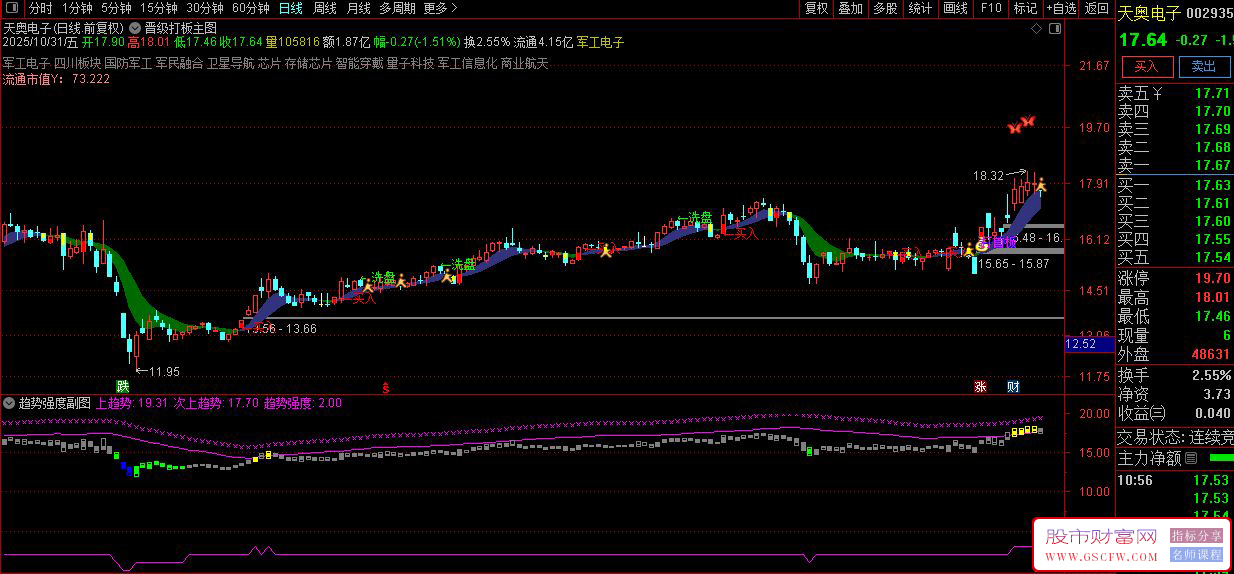The height and width of the screenshot is (574, 1234).
Task: Open the 军工电子 sector link
Action: coord(600,43)
